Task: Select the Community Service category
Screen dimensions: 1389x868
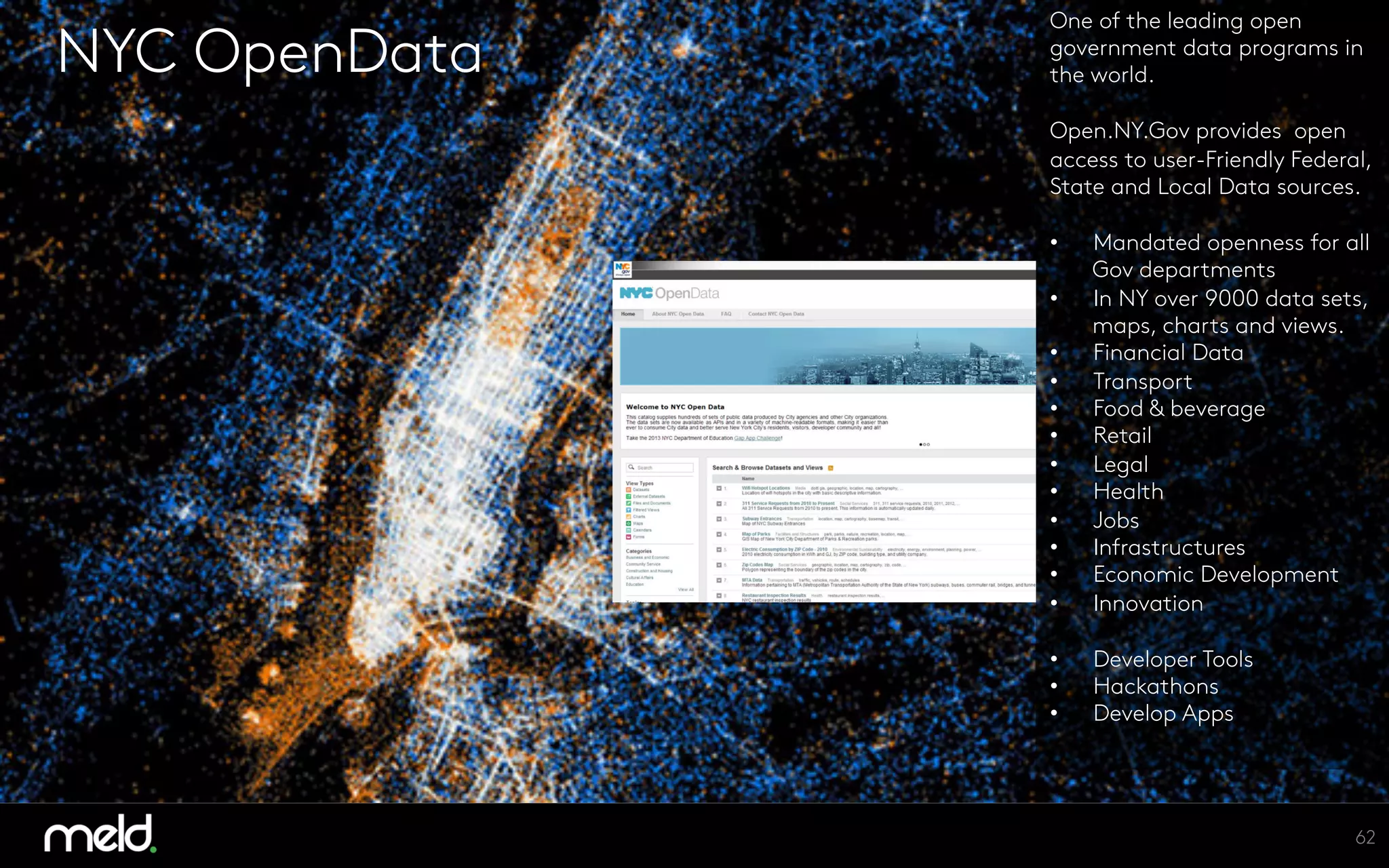Action: 643,564
